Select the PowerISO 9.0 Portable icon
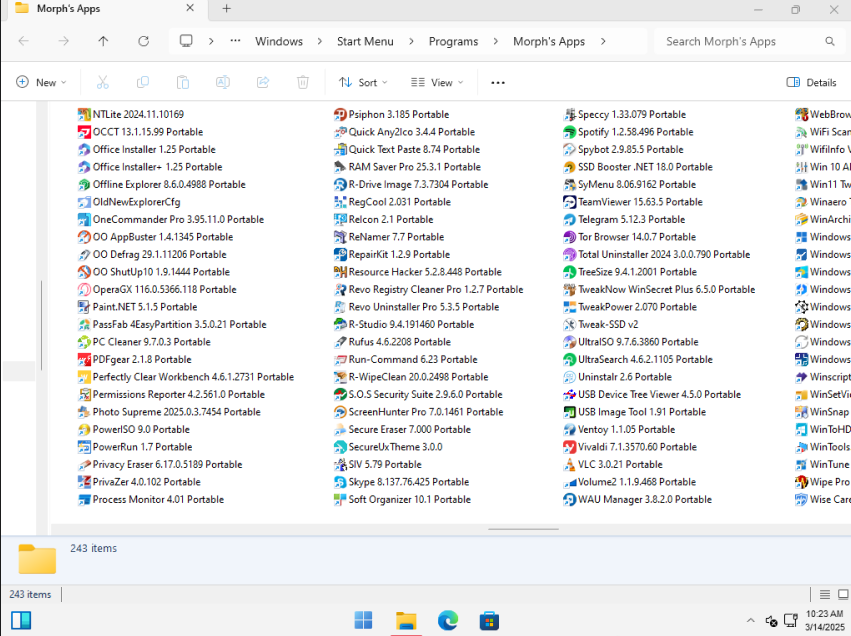Viewport: 851px width, 636px height. point(84,429)
